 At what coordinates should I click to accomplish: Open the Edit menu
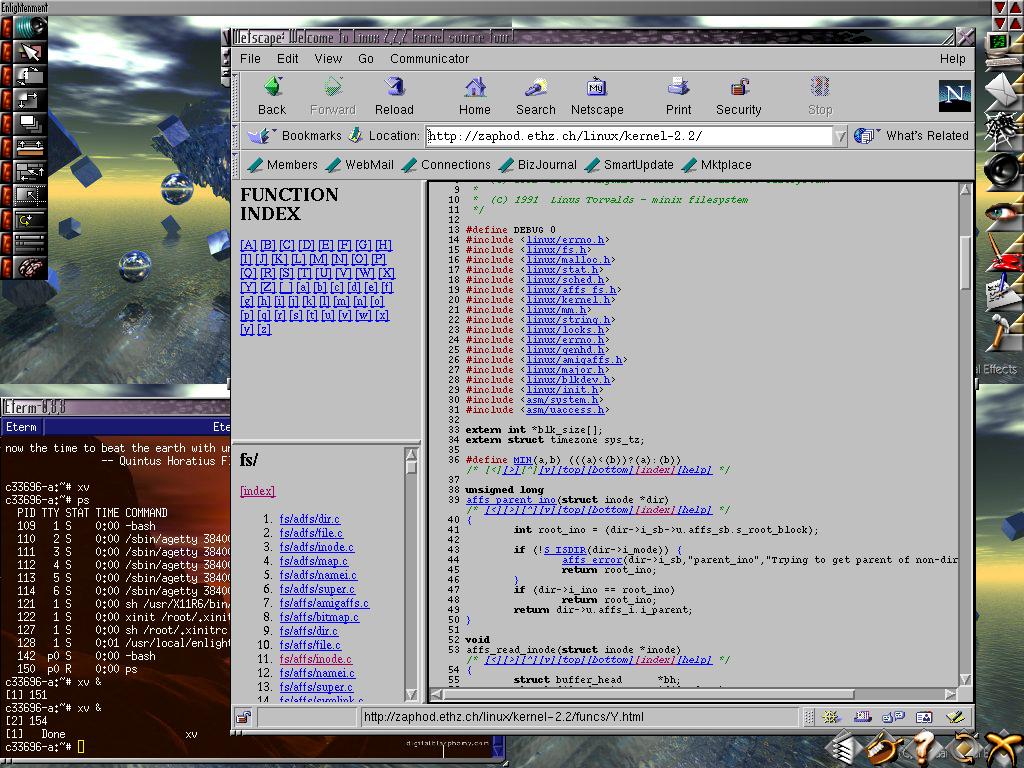pyautogui.click(x=287, y=59)
